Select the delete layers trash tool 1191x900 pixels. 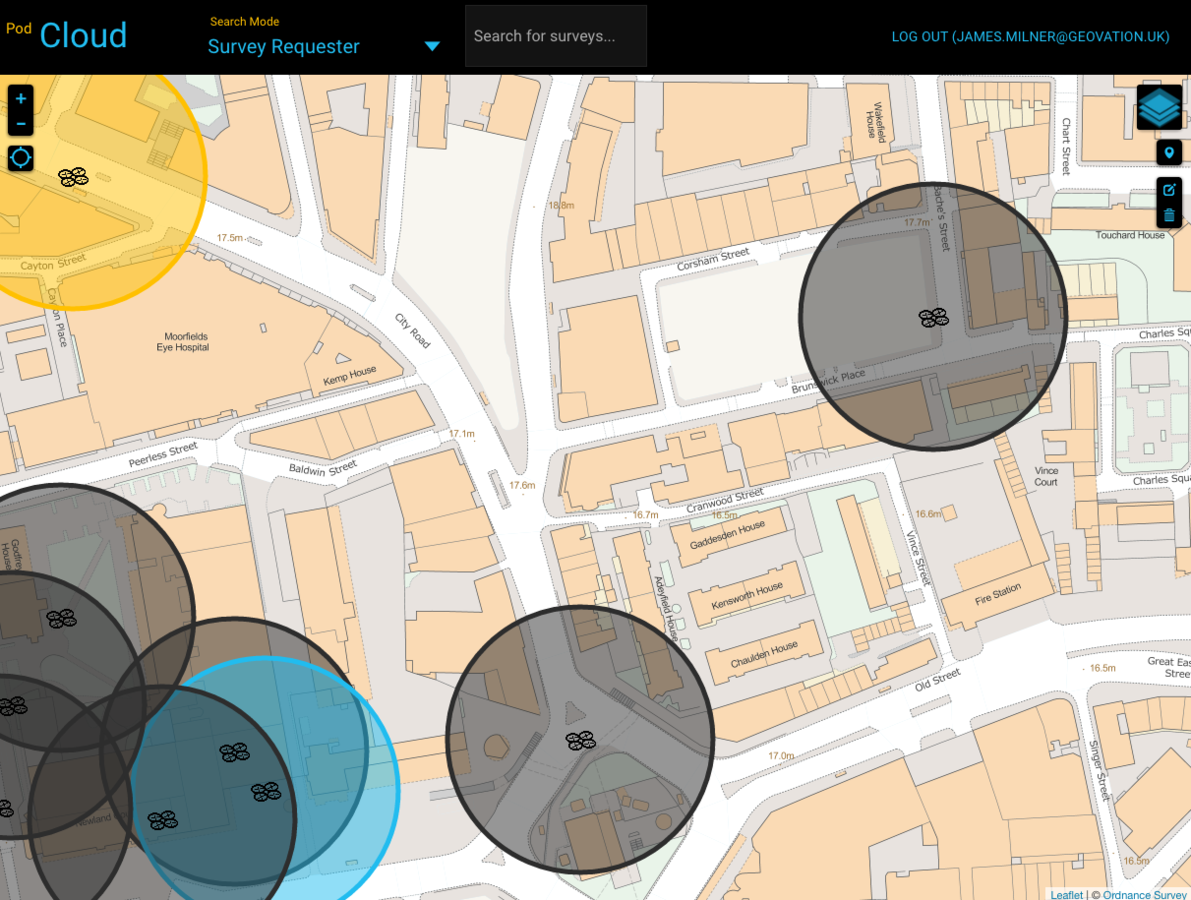pos(1169,215)
